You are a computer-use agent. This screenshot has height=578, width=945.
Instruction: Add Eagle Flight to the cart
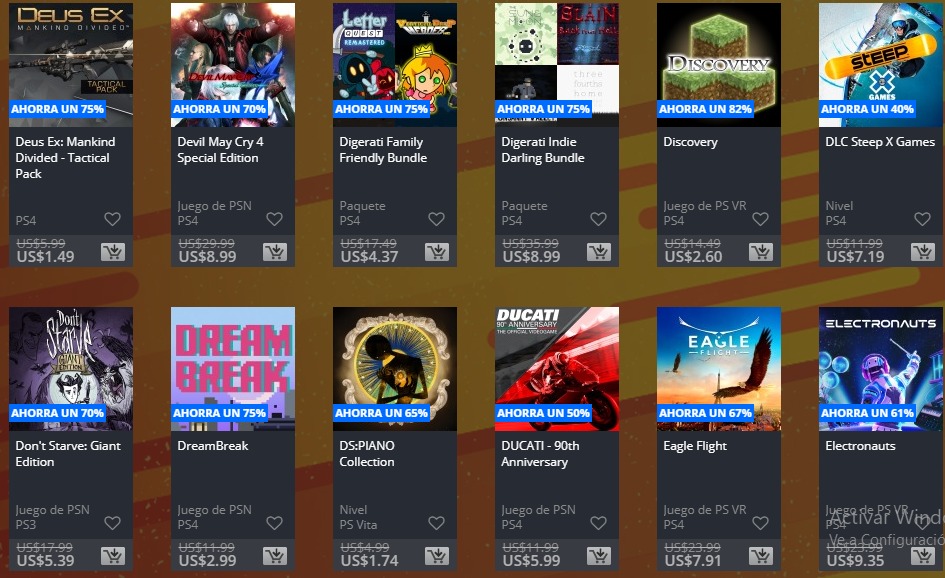coord(761,556)
